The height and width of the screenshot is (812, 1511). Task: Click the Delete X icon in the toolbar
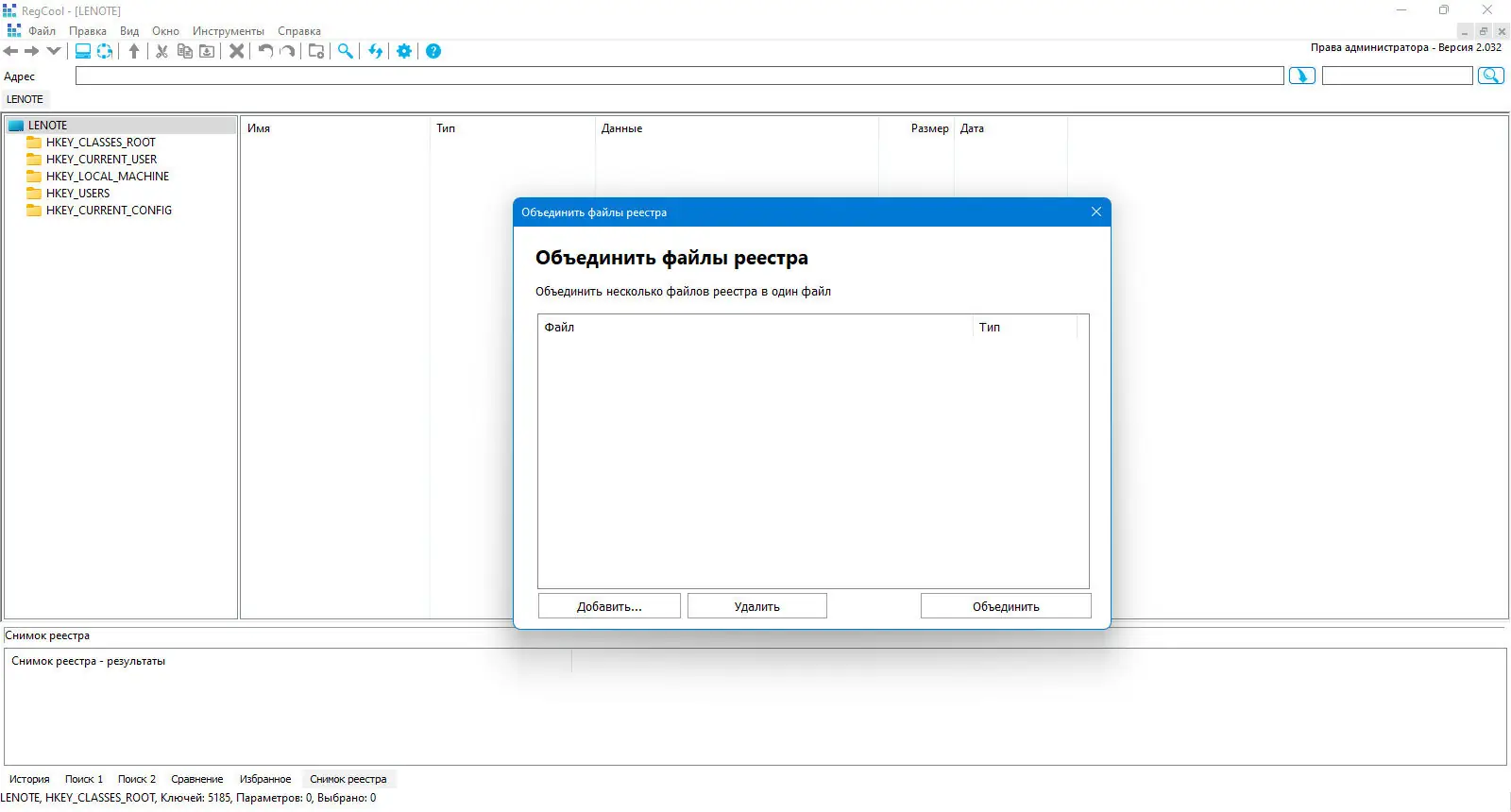(237, 51)
